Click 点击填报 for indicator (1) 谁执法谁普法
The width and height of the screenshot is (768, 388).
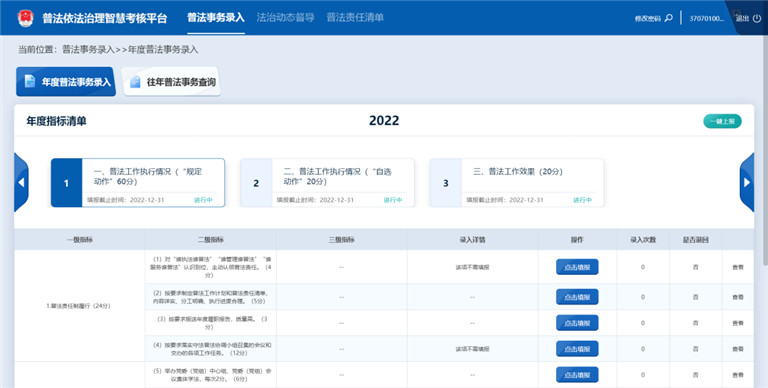click(x=577, y=267)
